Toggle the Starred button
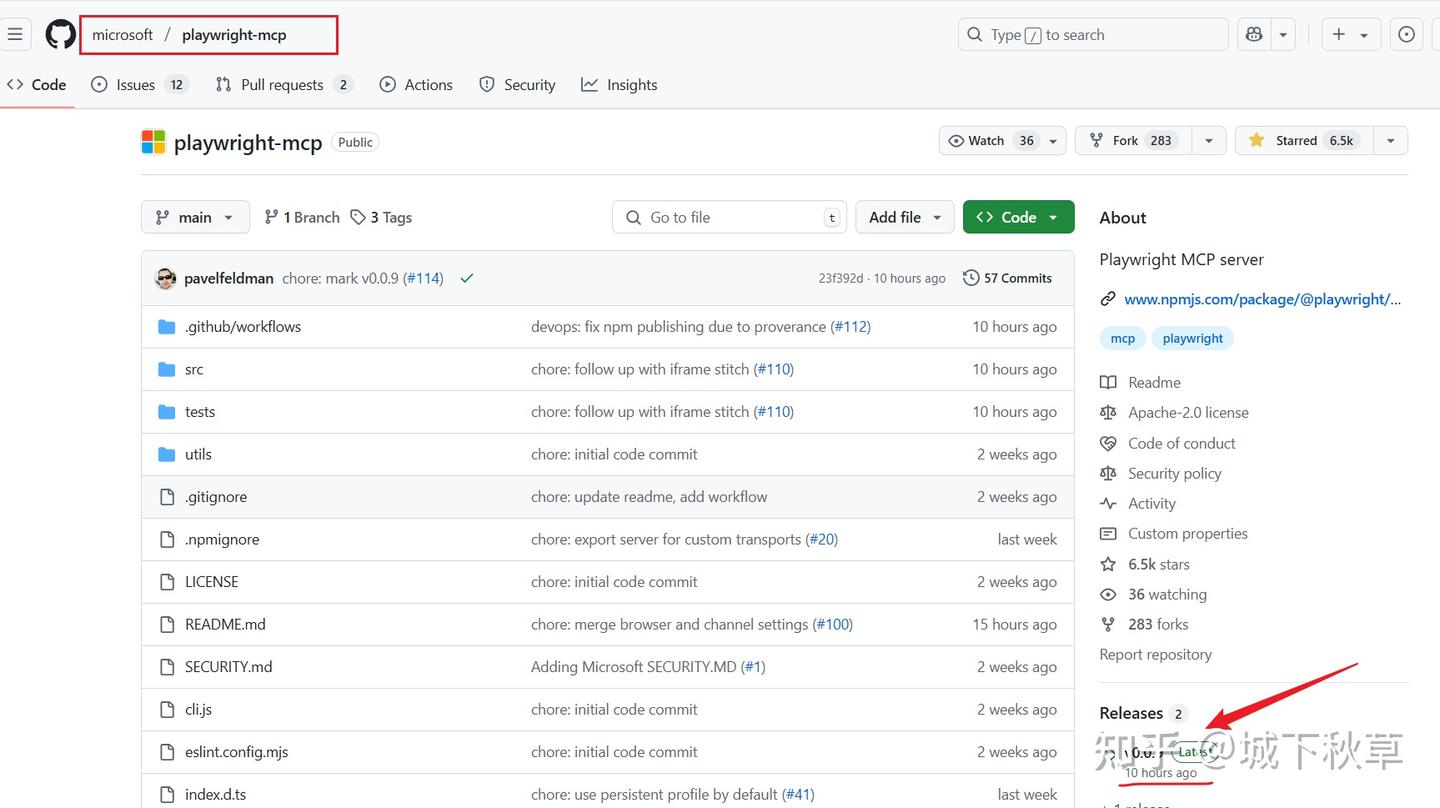This screenshot has width=1440, height=808. 1304,141
